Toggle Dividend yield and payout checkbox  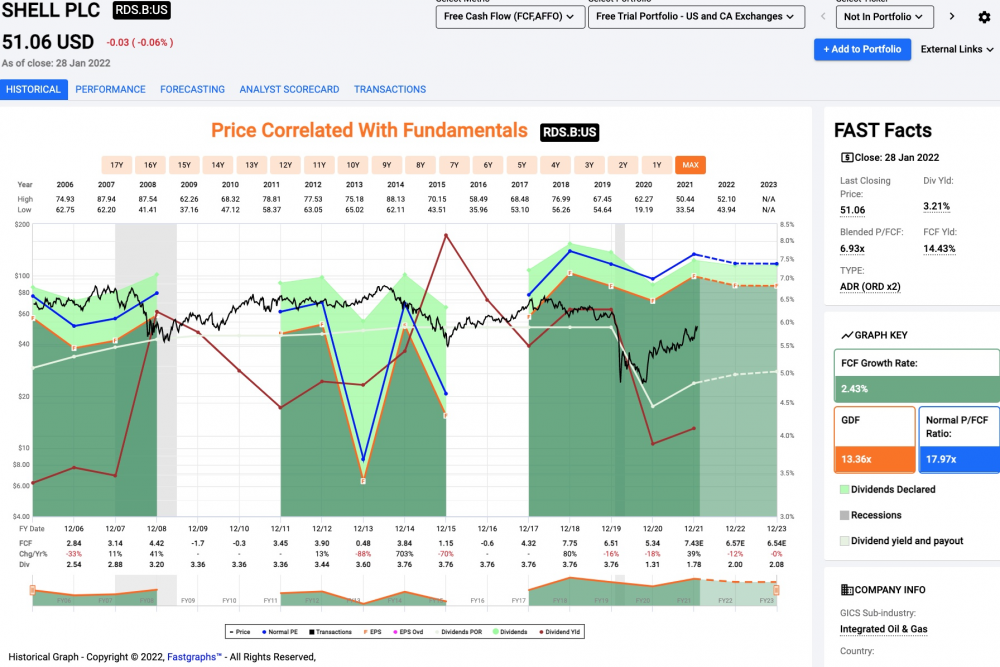click(x=844, y=541)
